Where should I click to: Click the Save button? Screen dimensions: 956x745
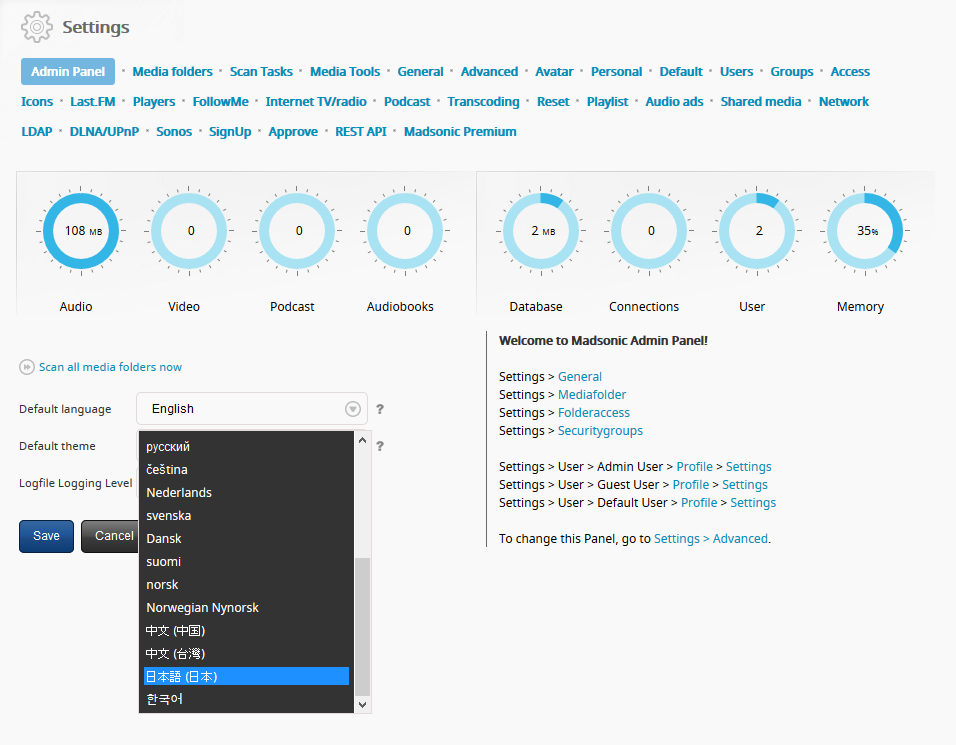[46, 536]
